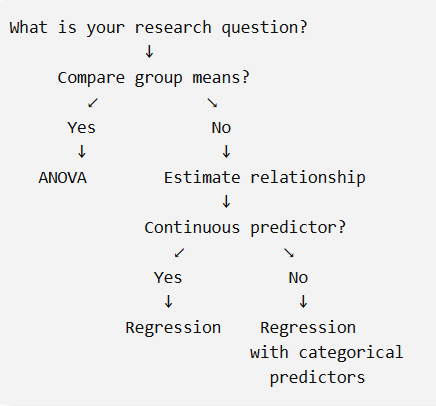
Task: Click the arrow between No and Estimate relationship
Action: (226, 152)
